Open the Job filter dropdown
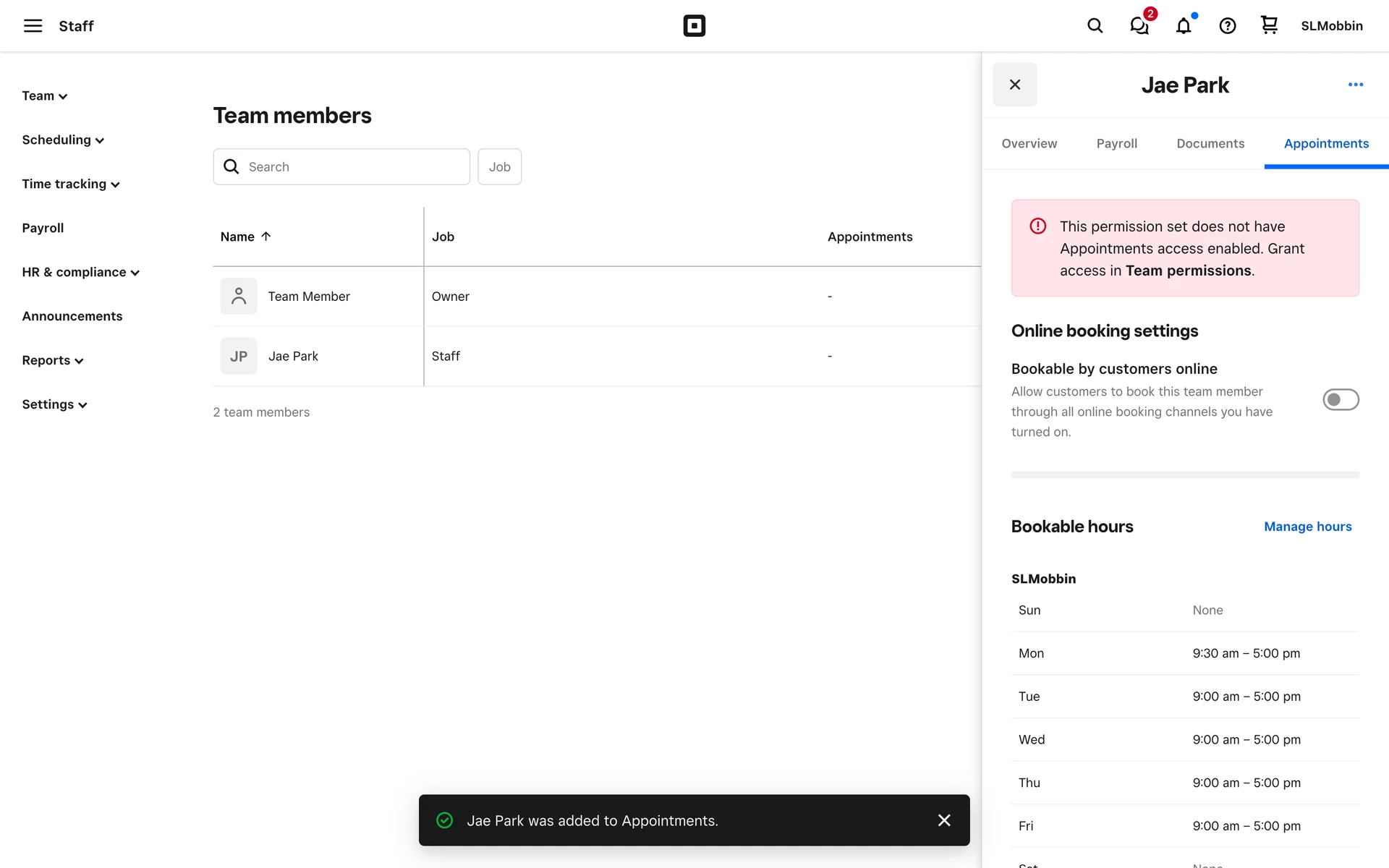1389x868 pixels. click(x=499, y=166)
